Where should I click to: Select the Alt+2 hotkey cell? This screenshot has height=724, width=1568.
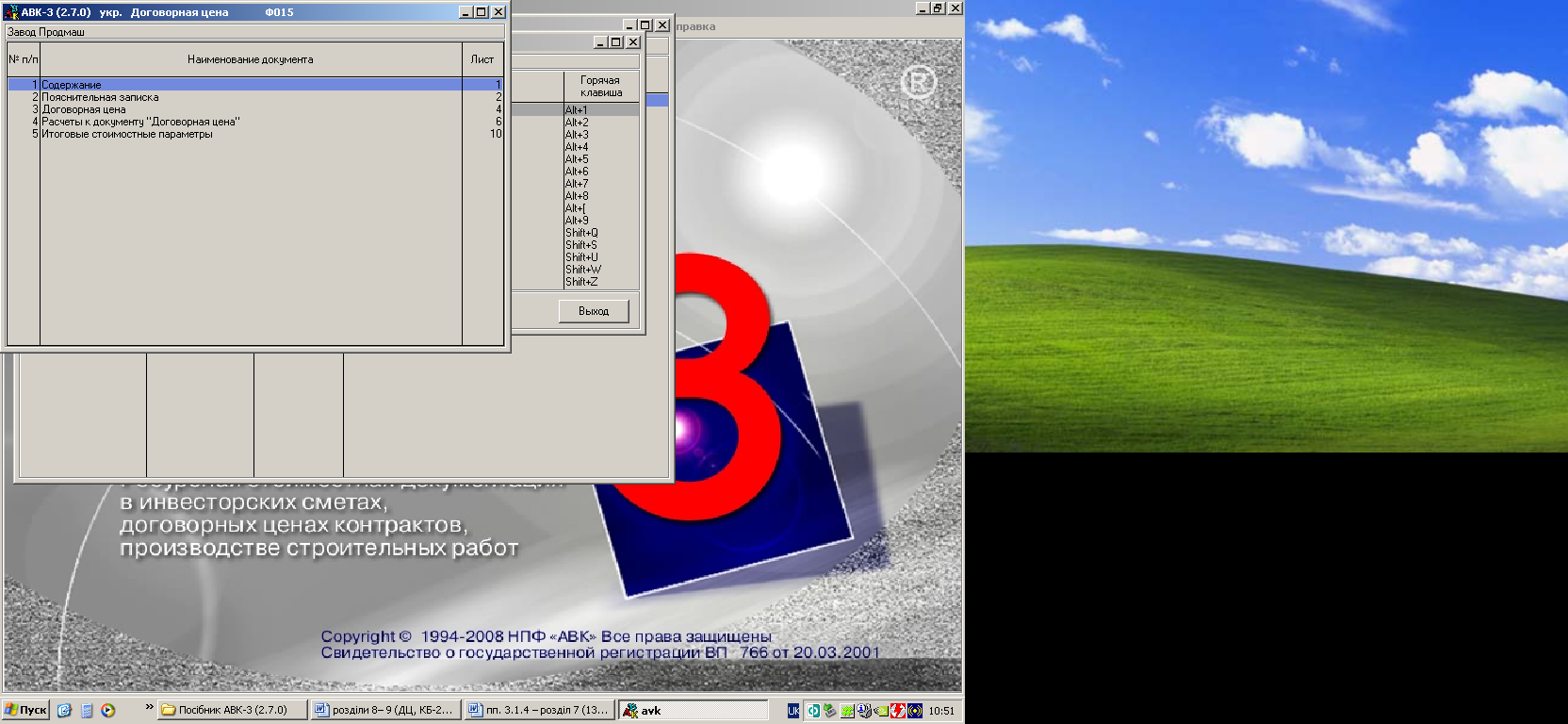tap(601, 123)
